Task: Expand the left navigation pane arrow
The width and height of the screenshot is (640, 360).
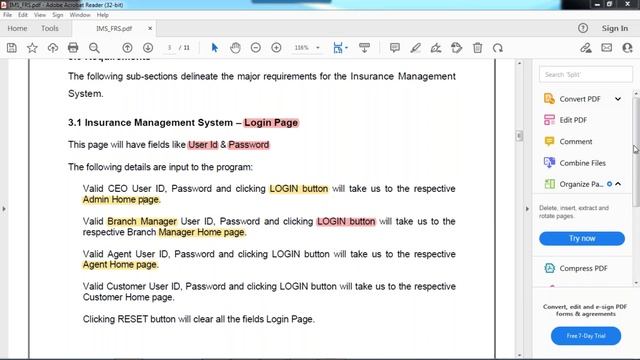Action: click(x=4, y=209)
